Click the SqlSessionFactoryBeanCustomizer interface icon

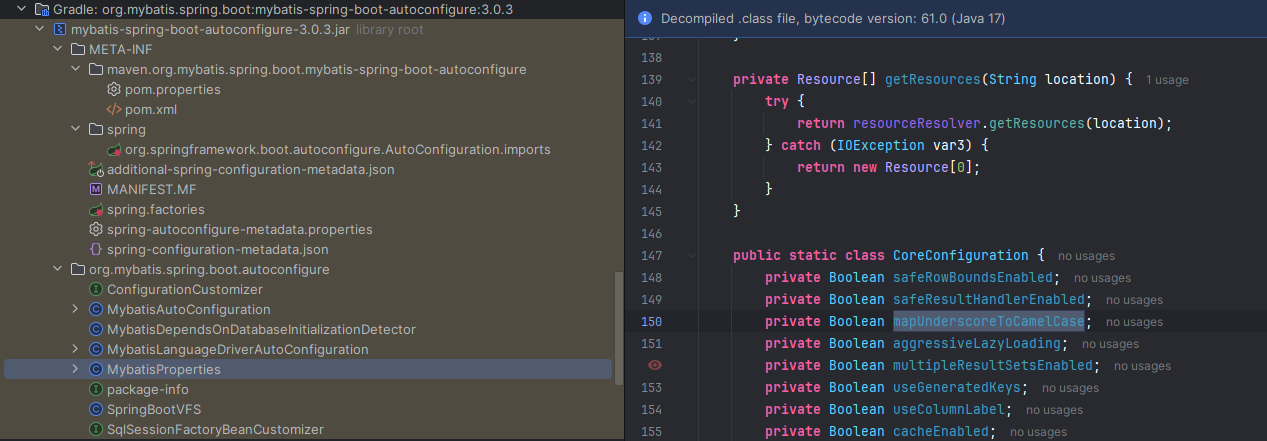pos(96,429)
